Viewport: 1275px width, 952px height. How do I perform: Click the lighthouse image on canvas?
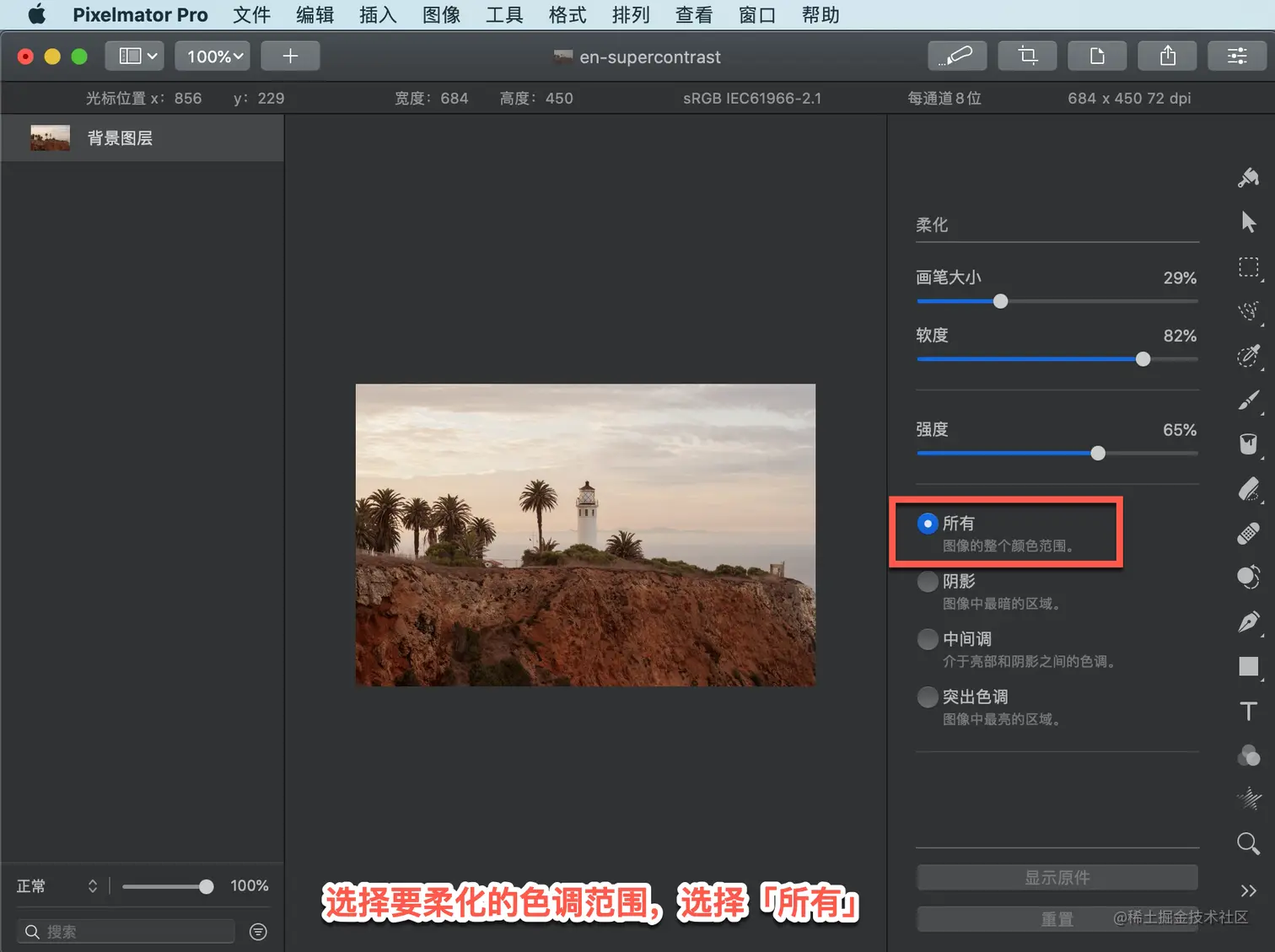585,535
